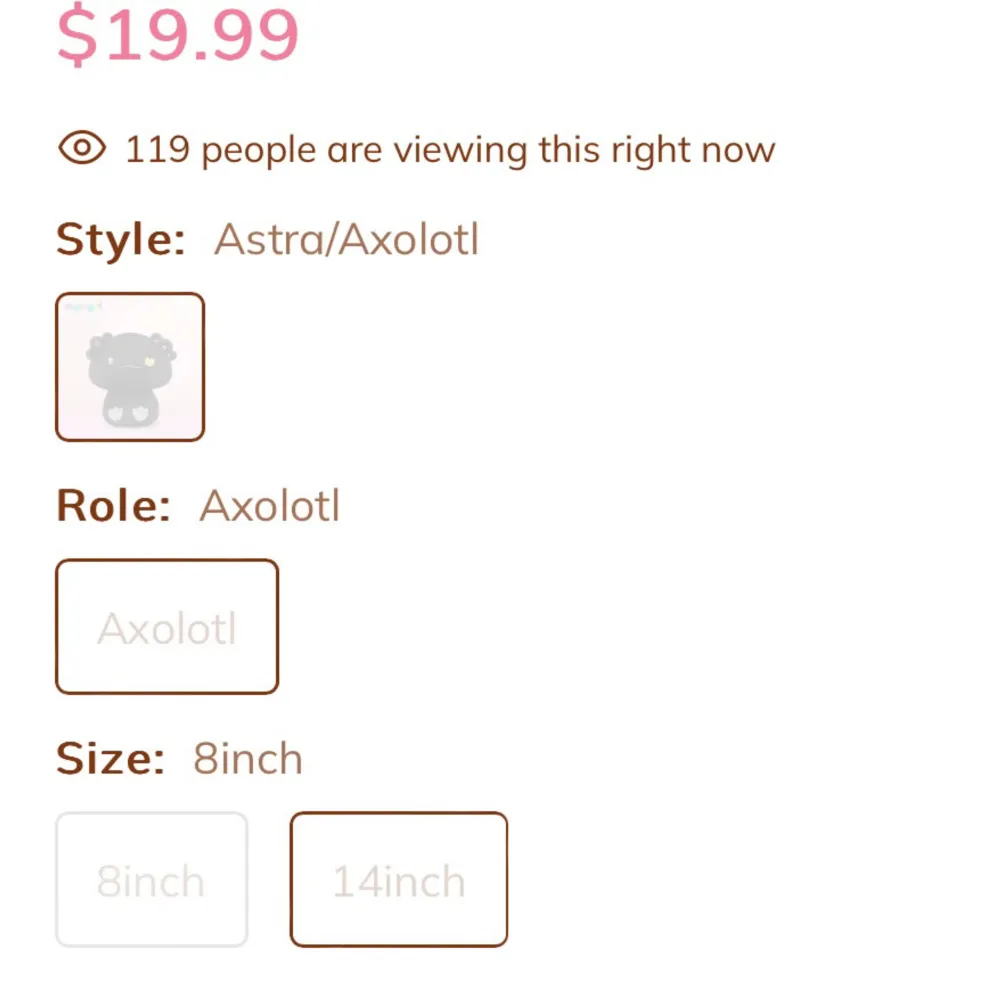Choose the Axolotl role option
This screenshot has width=1000, height=1000.
(167, 627)
